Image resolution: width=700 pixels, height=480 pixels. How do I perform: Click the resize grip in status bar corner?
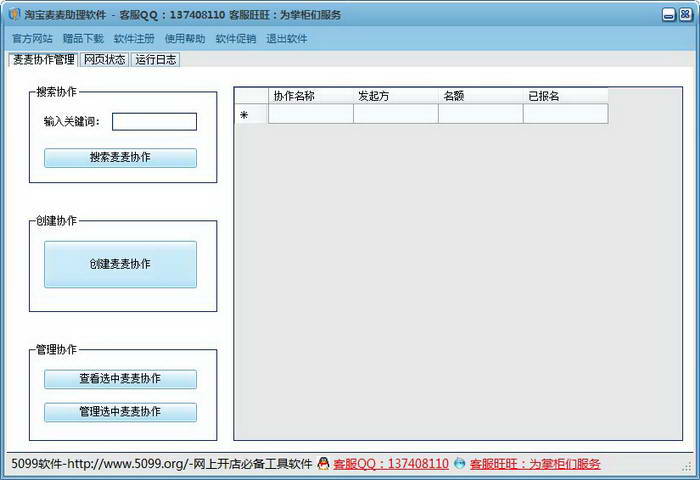tap(687, 467)
